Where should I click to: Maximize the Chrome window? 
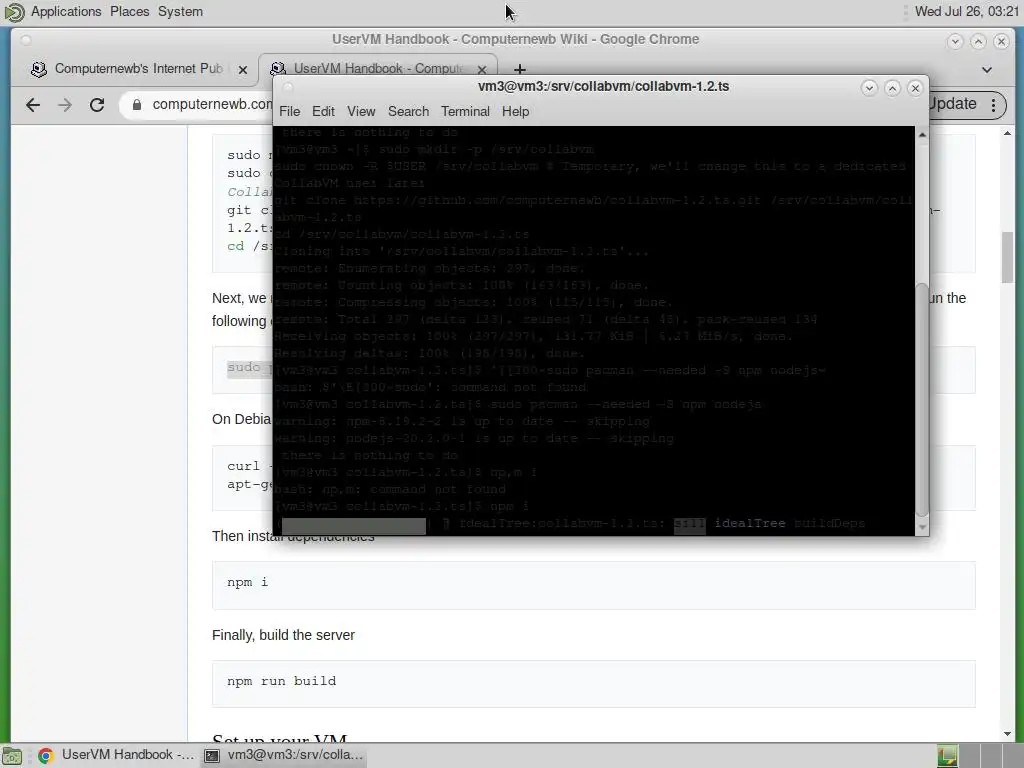[978, 41]
